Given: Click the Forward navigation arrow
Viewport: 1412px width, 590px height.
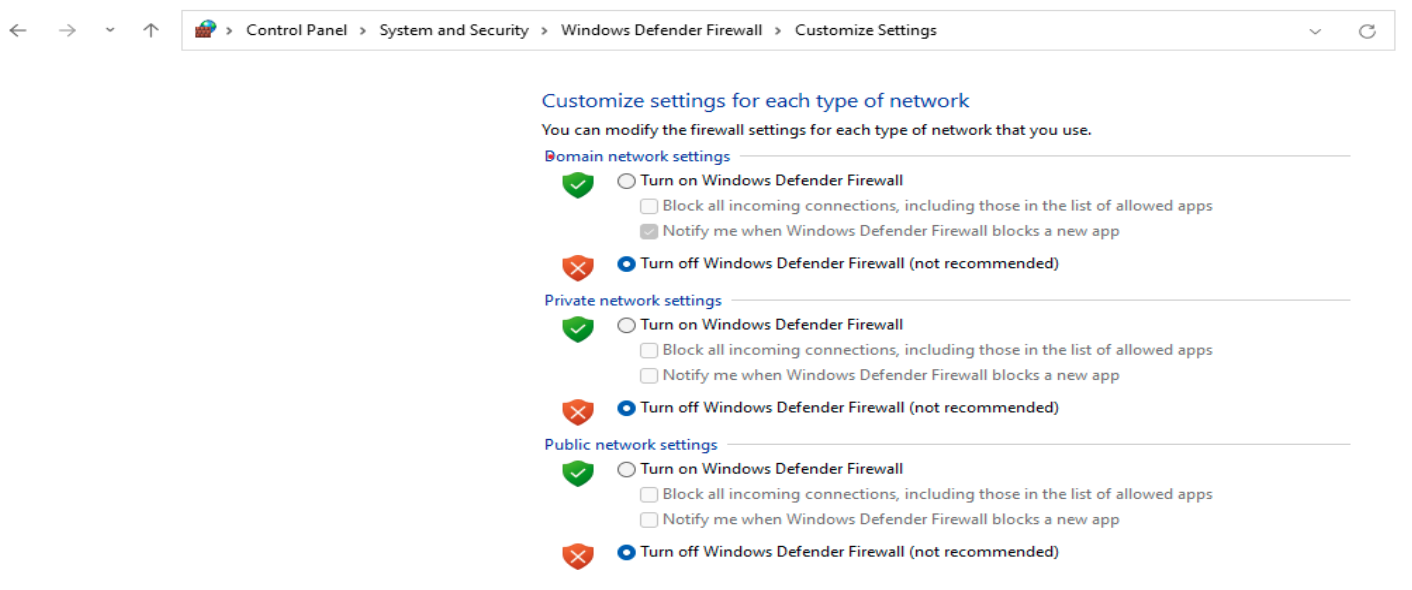Looking at the screenshot, I should coord(67,31).
